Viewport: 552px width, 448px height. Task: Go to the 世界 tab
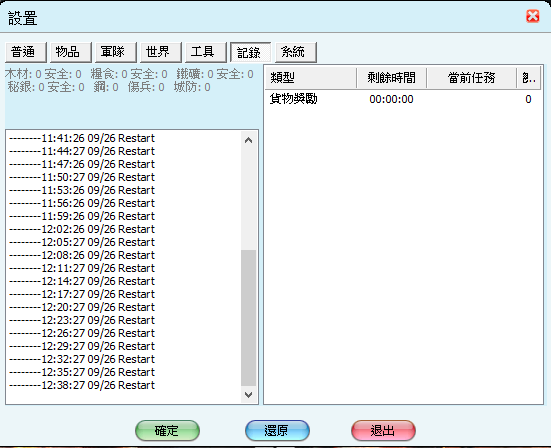(x=161, y=52)
